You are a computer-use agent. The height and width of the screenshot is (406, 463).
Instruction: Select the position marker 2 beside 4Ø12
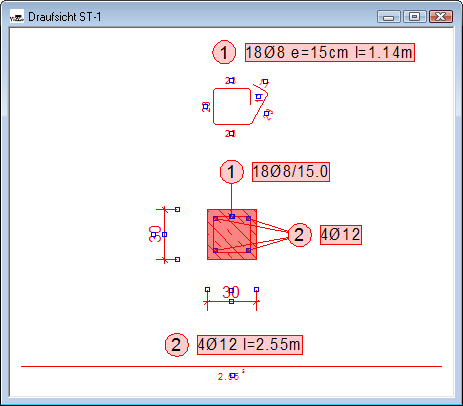pos(299,235)
